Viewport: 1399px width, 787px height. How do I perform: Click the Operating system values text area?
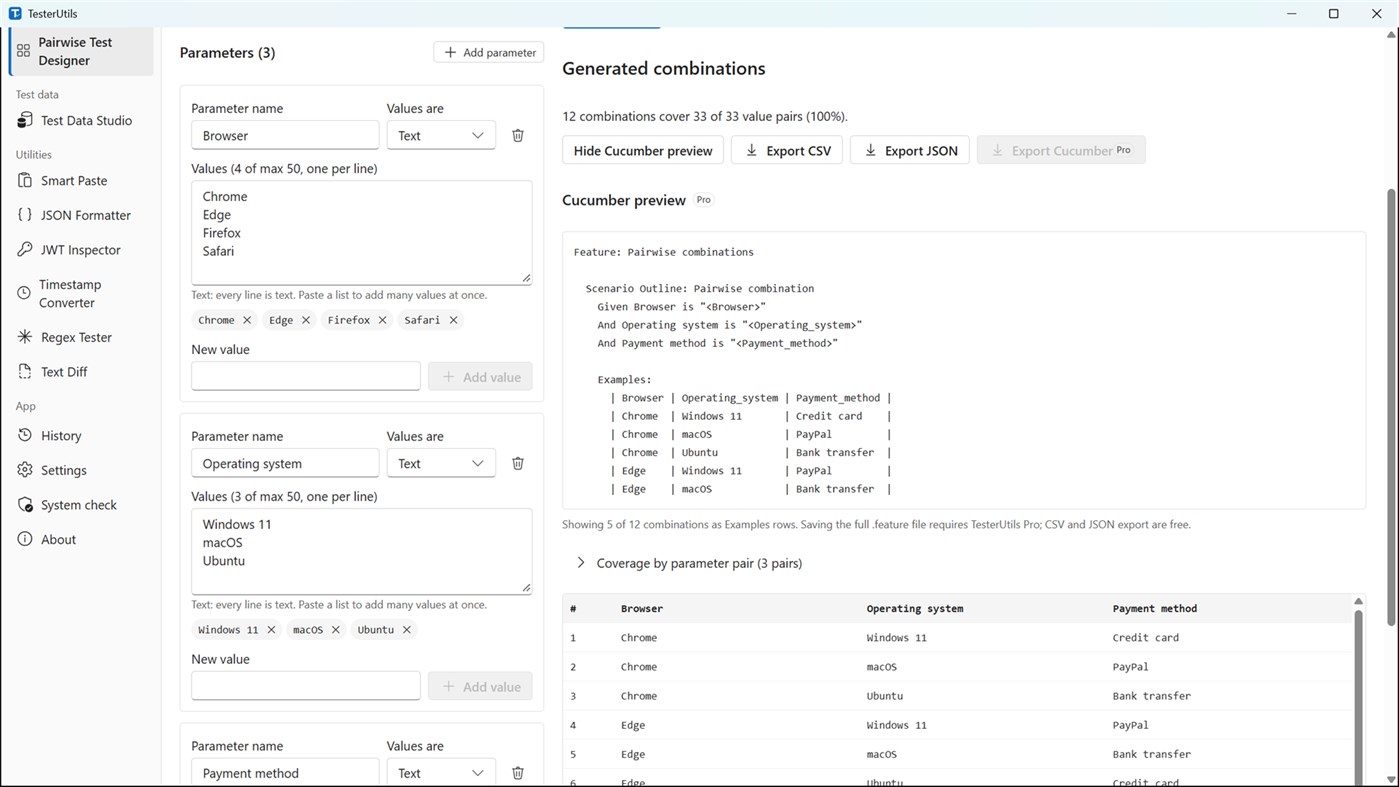[362, 551]
